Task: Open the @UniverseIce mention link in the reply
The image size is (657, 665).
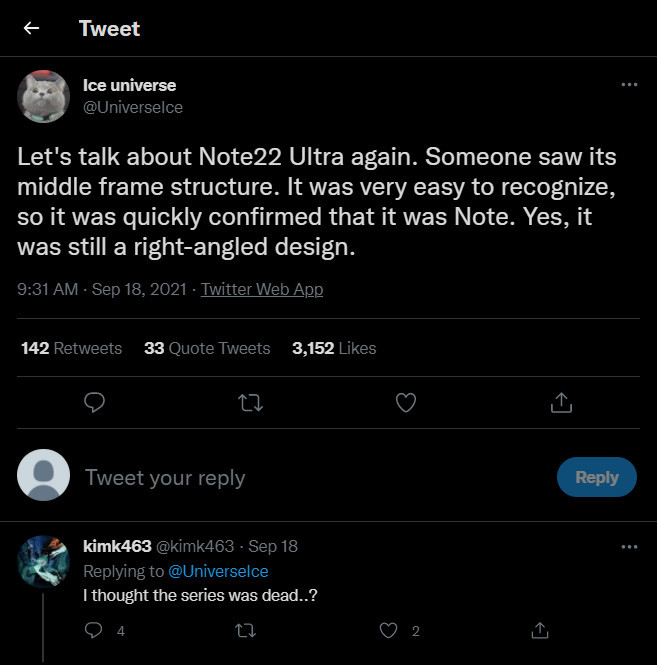Action: pyautogui.click(x=218, y=571)
